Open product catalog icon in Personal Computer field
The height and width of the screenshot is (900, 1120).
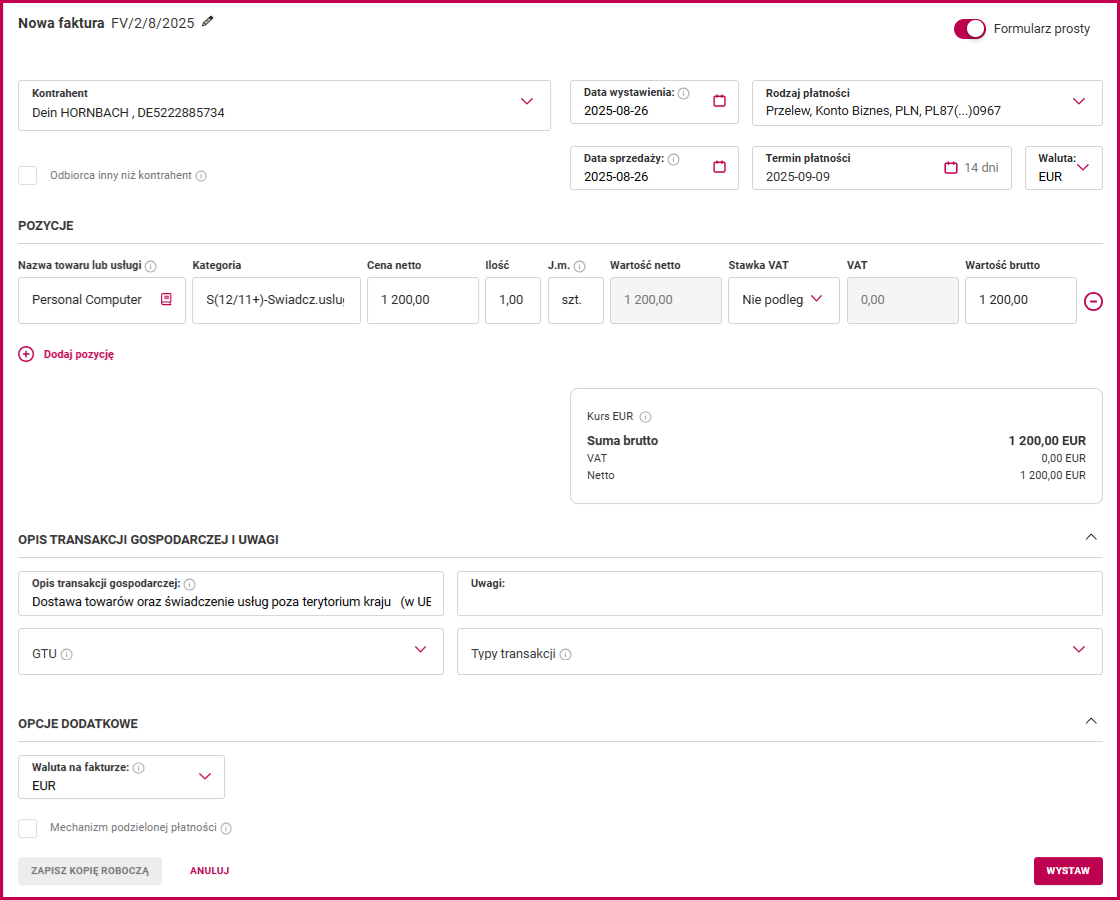click(x=166, y=299)
